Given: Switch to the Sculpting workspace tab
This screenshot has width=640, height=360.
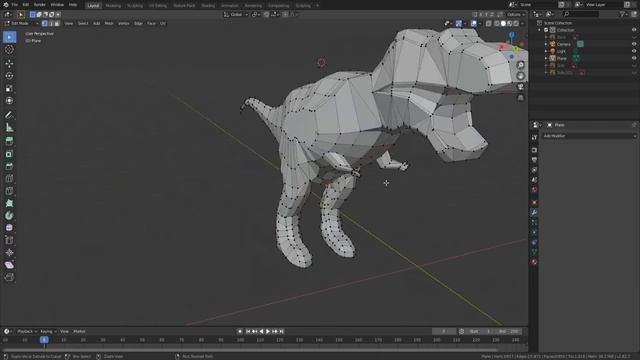Looking at the screenshot, I should [x=135, y=6].
